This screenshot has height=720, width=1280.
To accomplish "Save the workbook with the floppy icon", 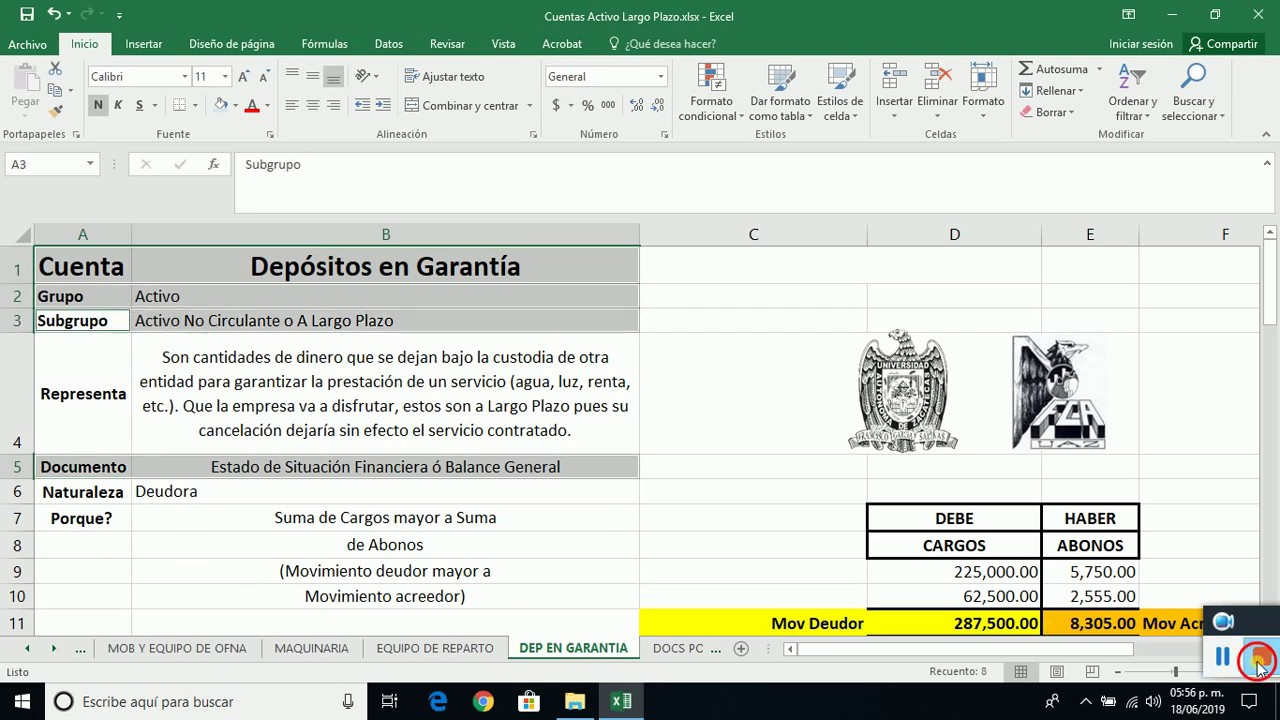I will pos(27,15).
